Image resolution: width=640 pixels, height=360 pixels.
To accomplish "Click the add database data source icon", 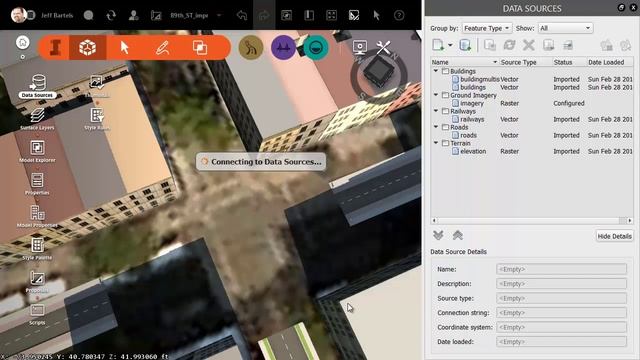I will [x=465, y=45].
